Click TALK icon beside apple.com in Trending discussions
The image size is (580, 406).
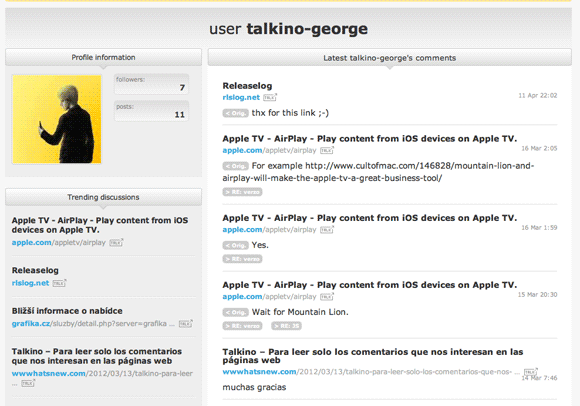pyautogui.click(x=116, y=243)
